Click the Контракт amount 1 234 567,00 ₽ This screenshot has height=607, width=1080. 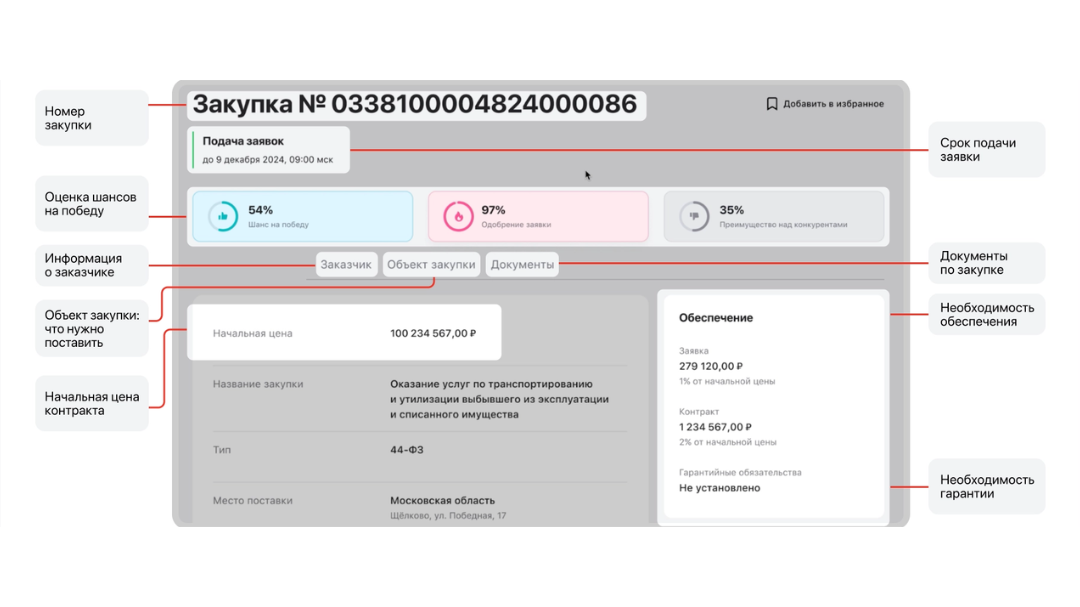714,427
